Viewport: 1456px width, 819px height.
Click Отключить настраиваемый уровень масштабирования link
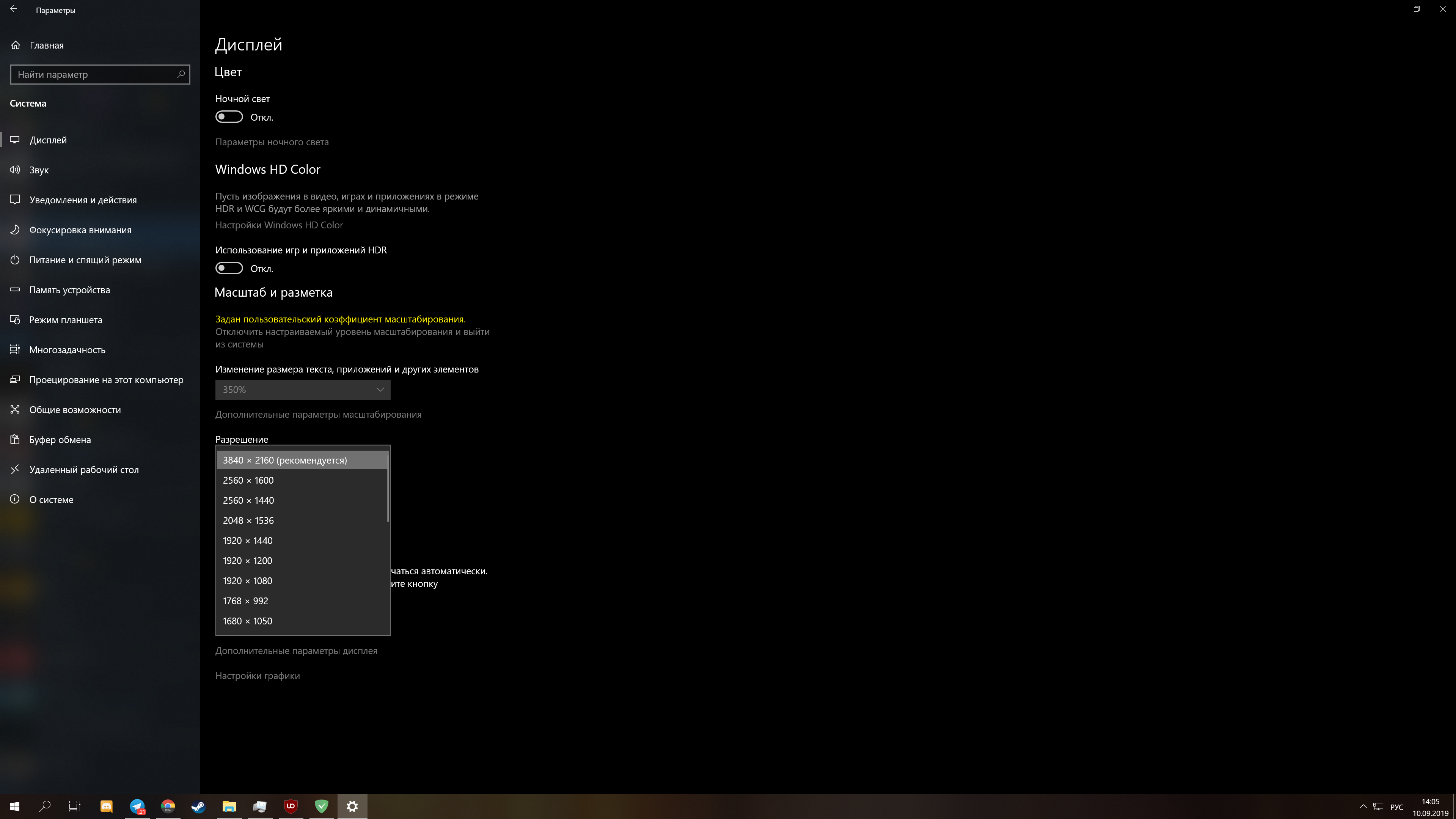352,338
